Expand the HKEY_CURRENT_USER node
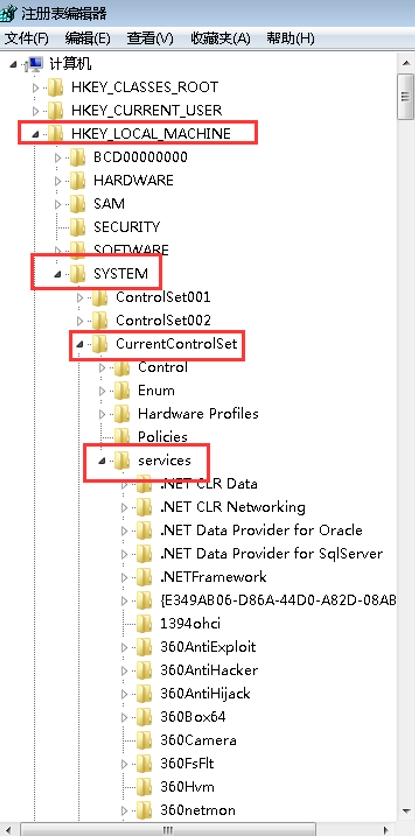415x838 pixels. (x=36, y=111)
